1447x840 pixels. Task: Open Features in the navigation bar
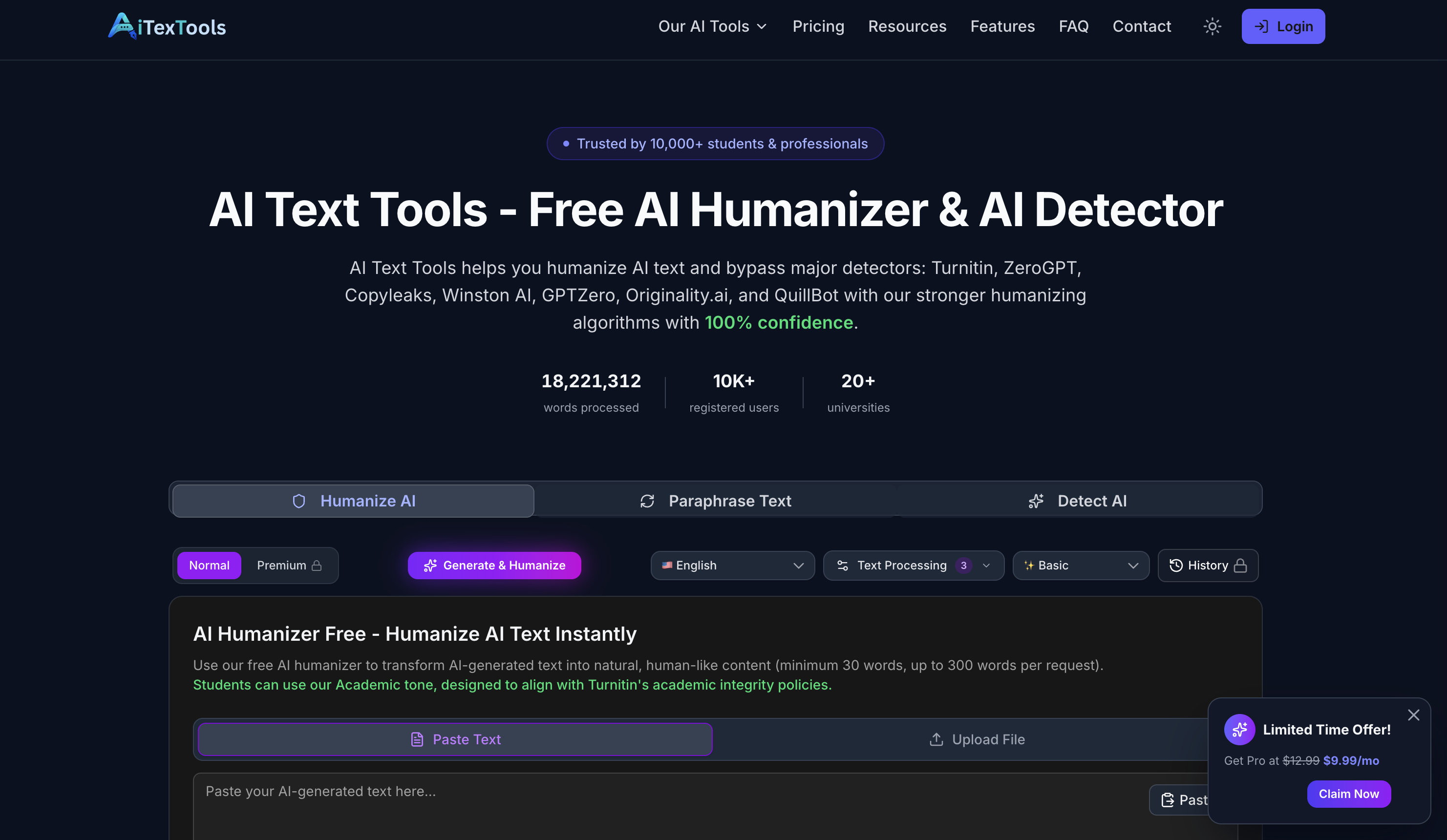[x=1002, y=26]
